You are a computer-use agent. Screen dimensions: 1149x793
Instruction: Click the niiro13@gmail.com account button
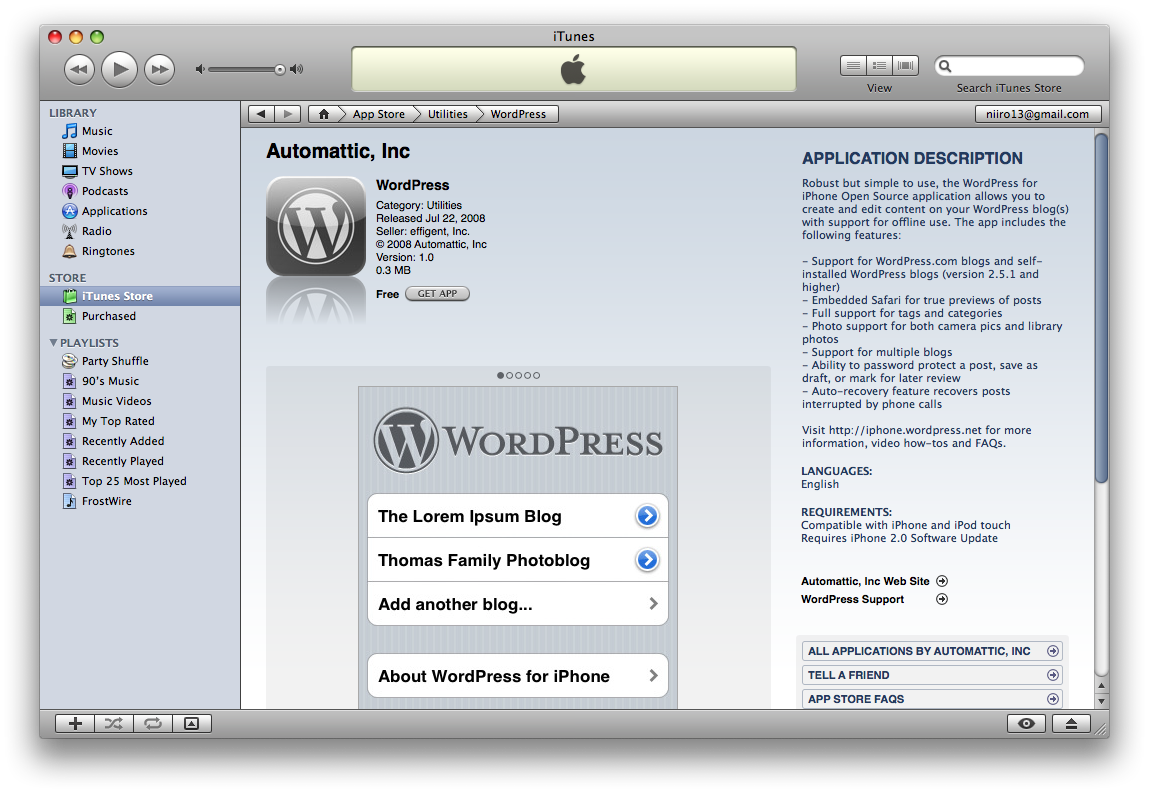(x=1038, y=114)
